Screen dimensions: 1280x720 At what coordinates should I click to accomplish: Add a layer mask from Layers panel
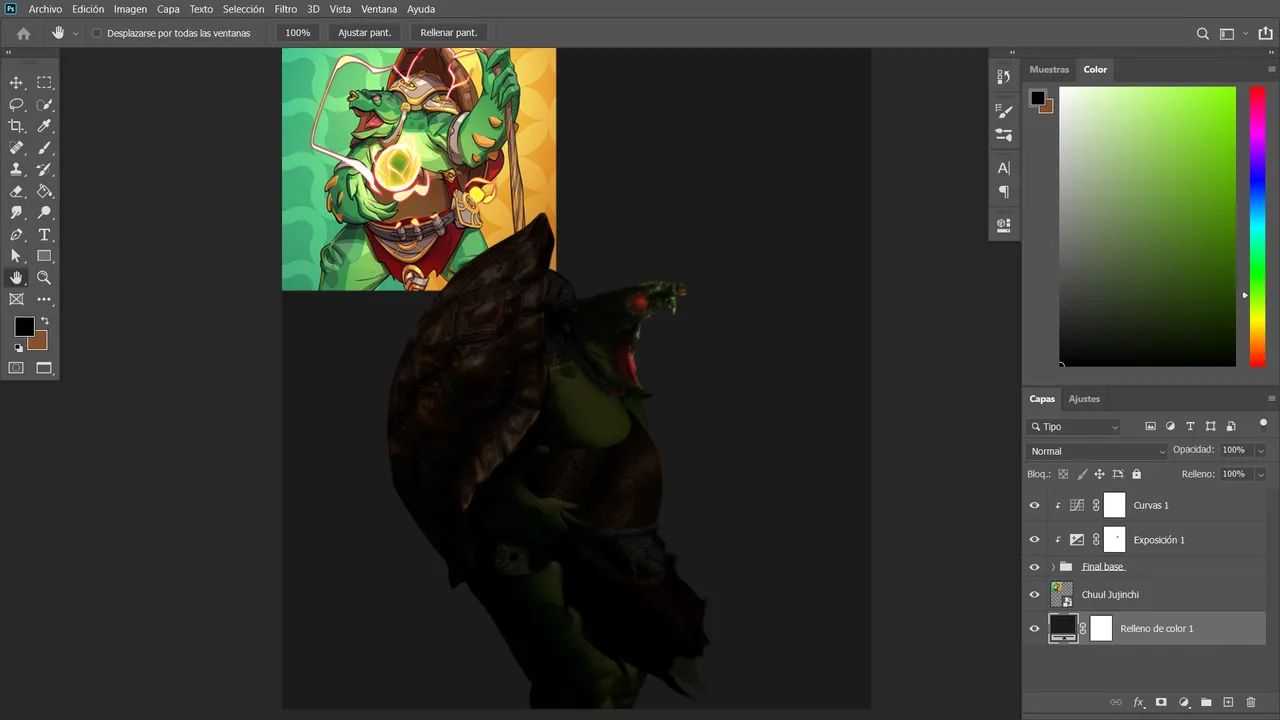point(1161,702)
